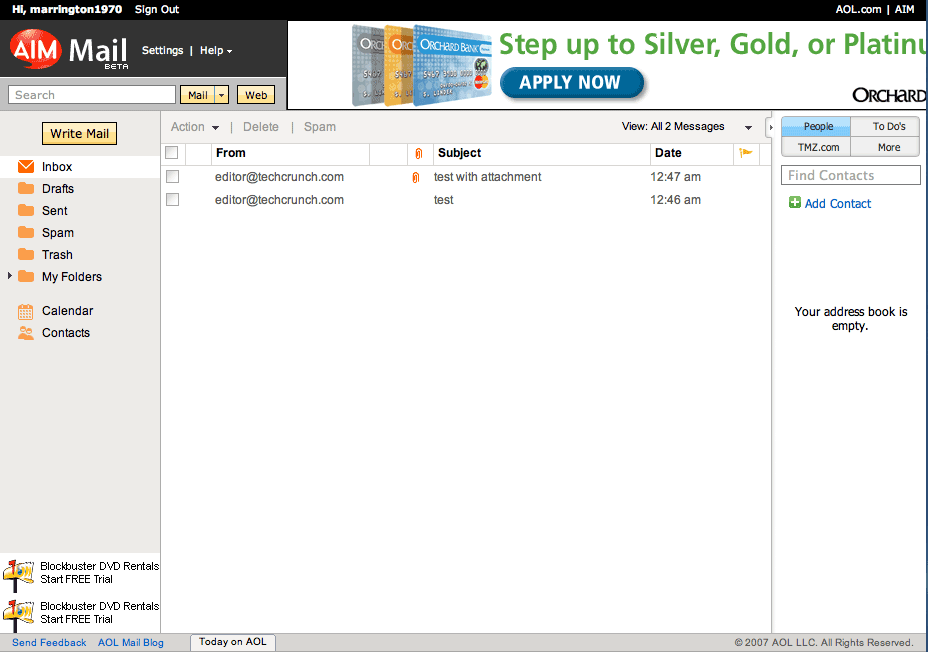Click into the Search input field
This screenshot has width=928, height=652.
92,95
